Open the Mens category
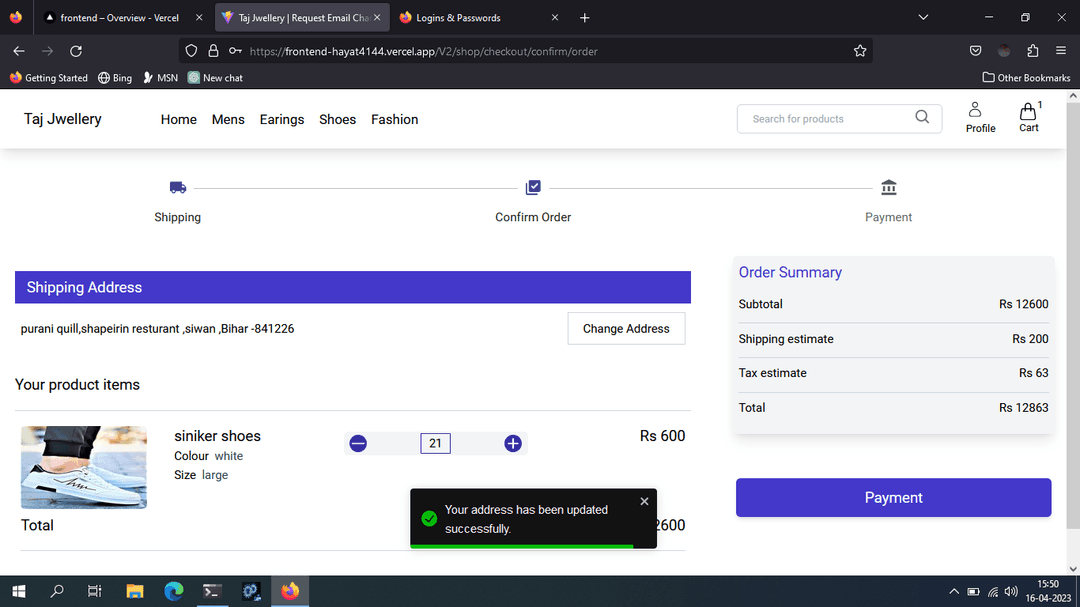This screenshot has height=607, width=1080. pos(228,119)
